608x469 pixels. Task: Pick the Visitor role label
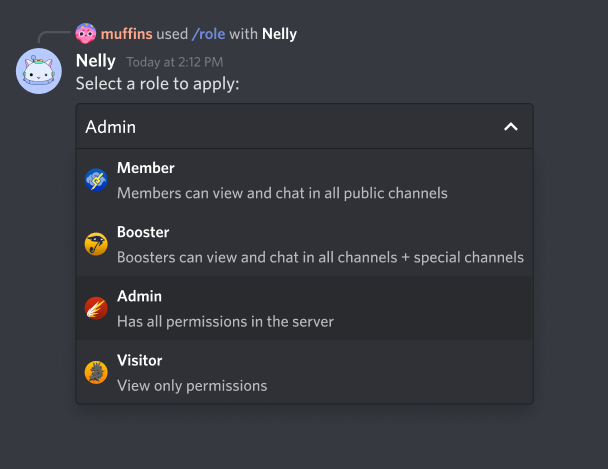click(x=139, y=360)
